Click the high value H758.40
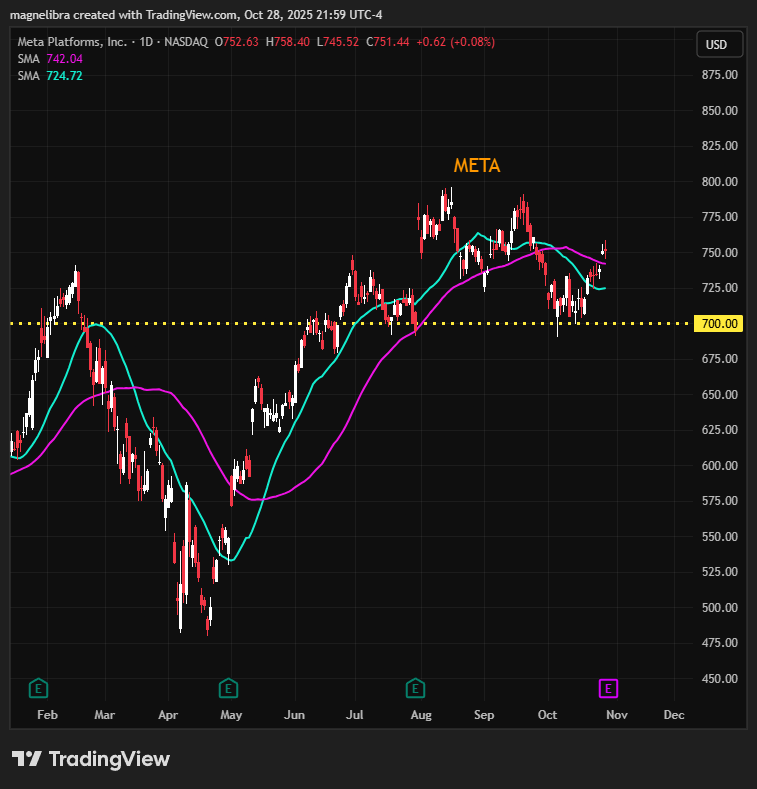The image size is (757, 789). pos(287,42)
